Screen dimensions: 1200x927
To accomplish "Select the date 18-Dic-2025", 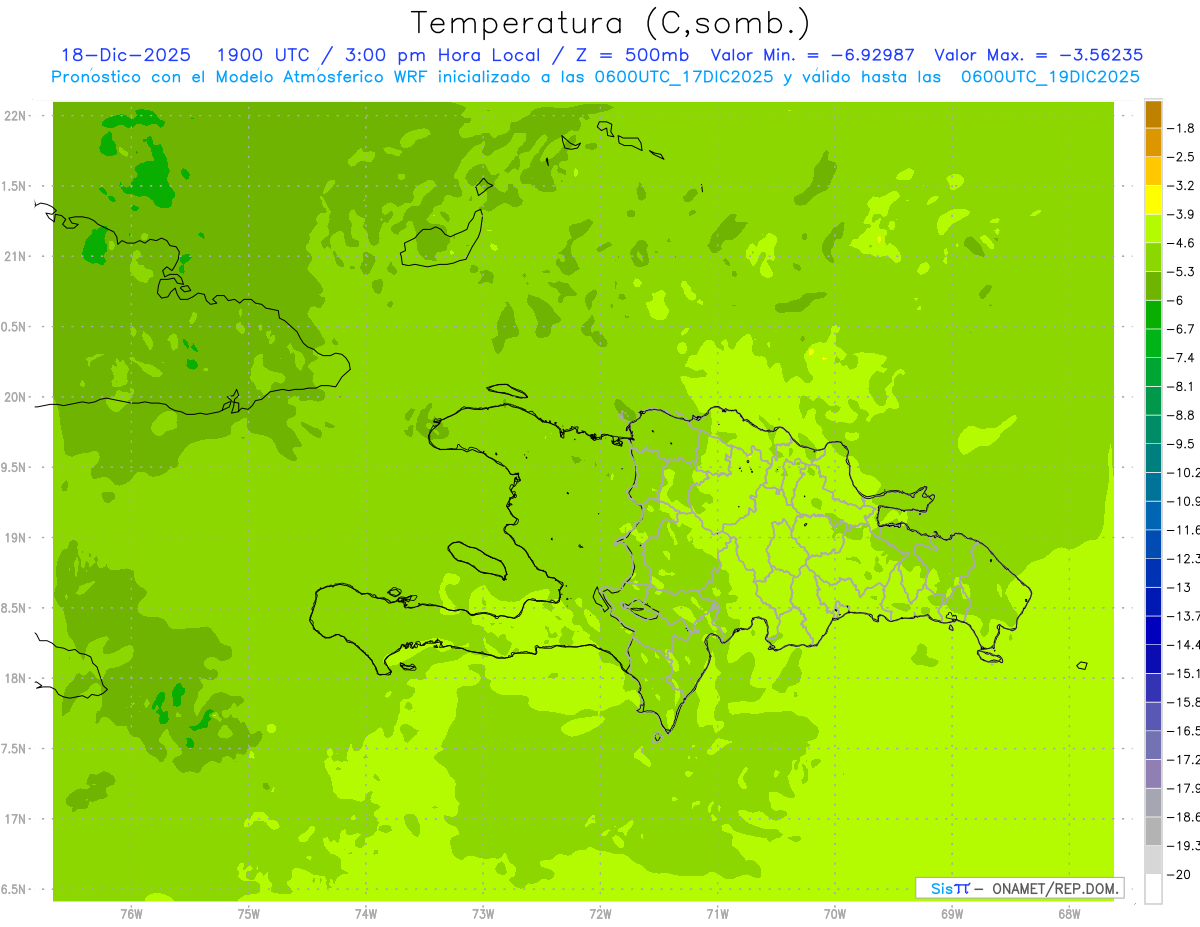I will 126,55.
